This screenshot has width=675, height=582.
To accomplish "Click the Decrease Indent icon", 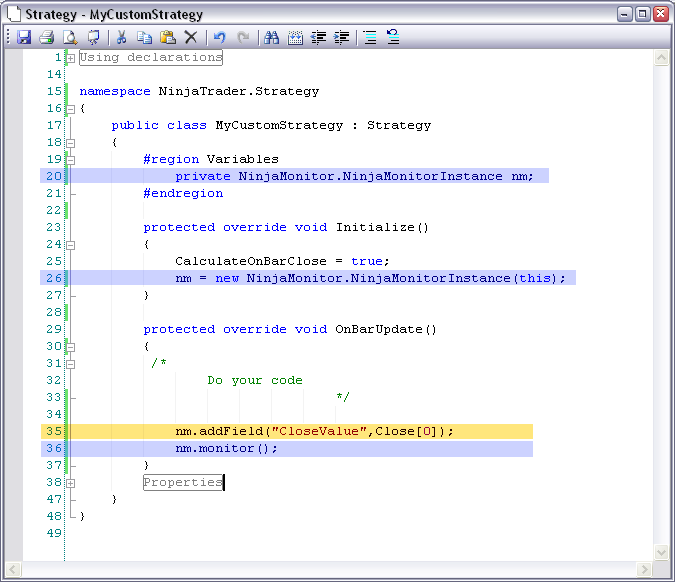I will click(319, 37).
